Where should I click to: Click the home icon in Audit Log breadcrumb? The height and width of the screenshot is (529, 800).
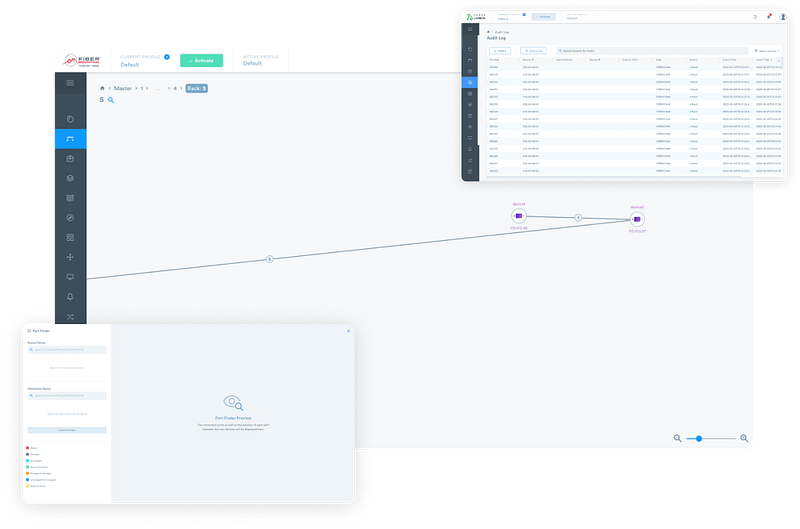488,32
